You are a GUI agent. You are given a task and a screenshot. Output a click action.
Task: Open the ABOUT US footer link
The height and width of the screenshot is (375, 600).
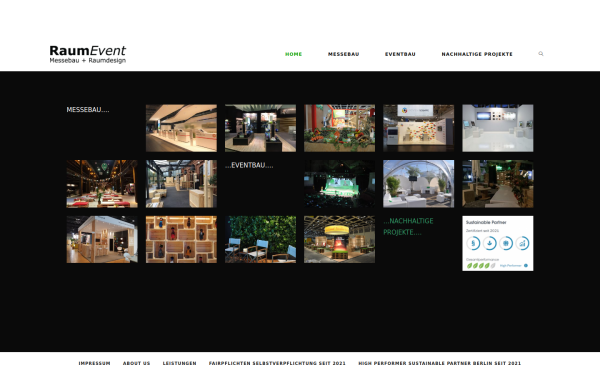[x=137, y=363]
